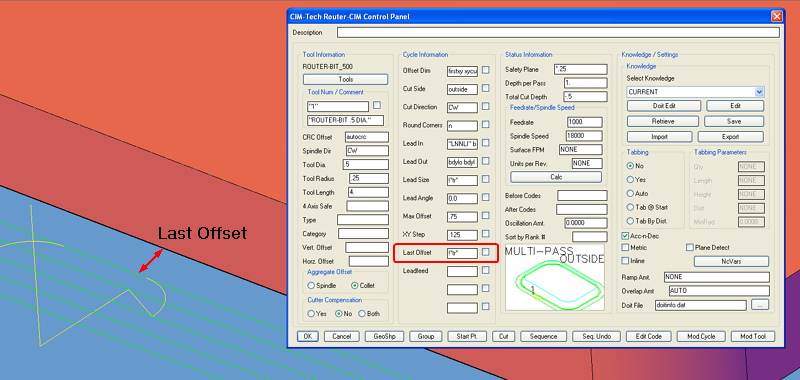Tick the checkbox next to Last Offset
The width and height of the screenshot is (800, 380).
(x=486, y=252)
